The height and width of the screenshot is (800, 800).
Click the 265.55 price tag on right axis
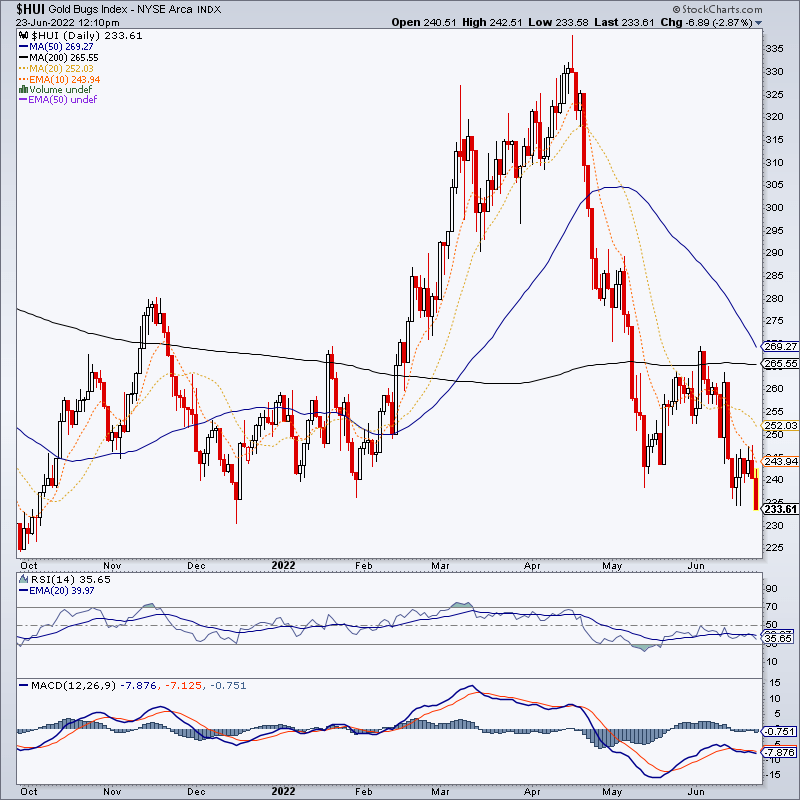tap(780, 364)
